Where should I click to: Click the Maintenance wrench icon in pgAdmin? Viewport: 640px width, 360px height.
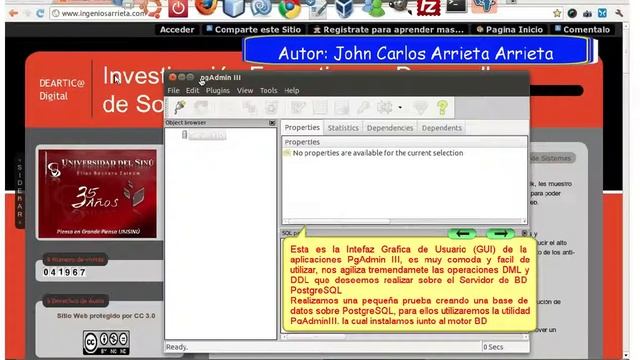(x=363, y=107)
